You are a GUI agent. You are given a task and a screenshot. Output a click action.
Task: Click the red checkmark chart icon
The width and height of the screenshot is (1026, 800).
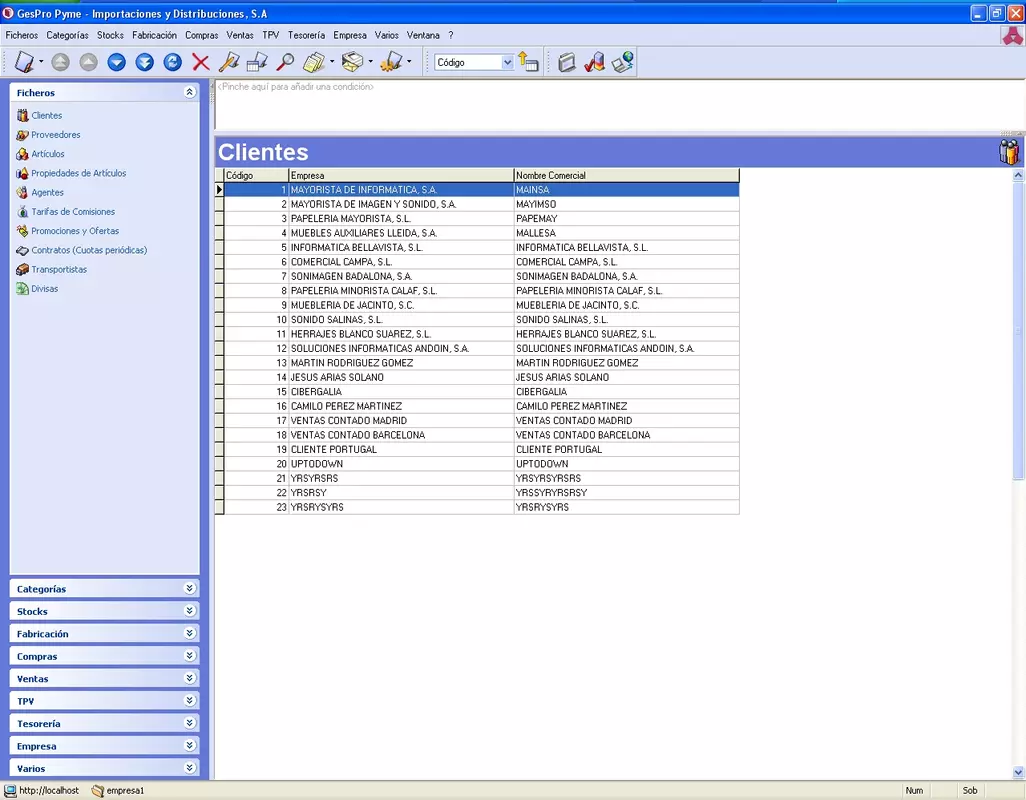pyautogui.click(x=594, y=62)
